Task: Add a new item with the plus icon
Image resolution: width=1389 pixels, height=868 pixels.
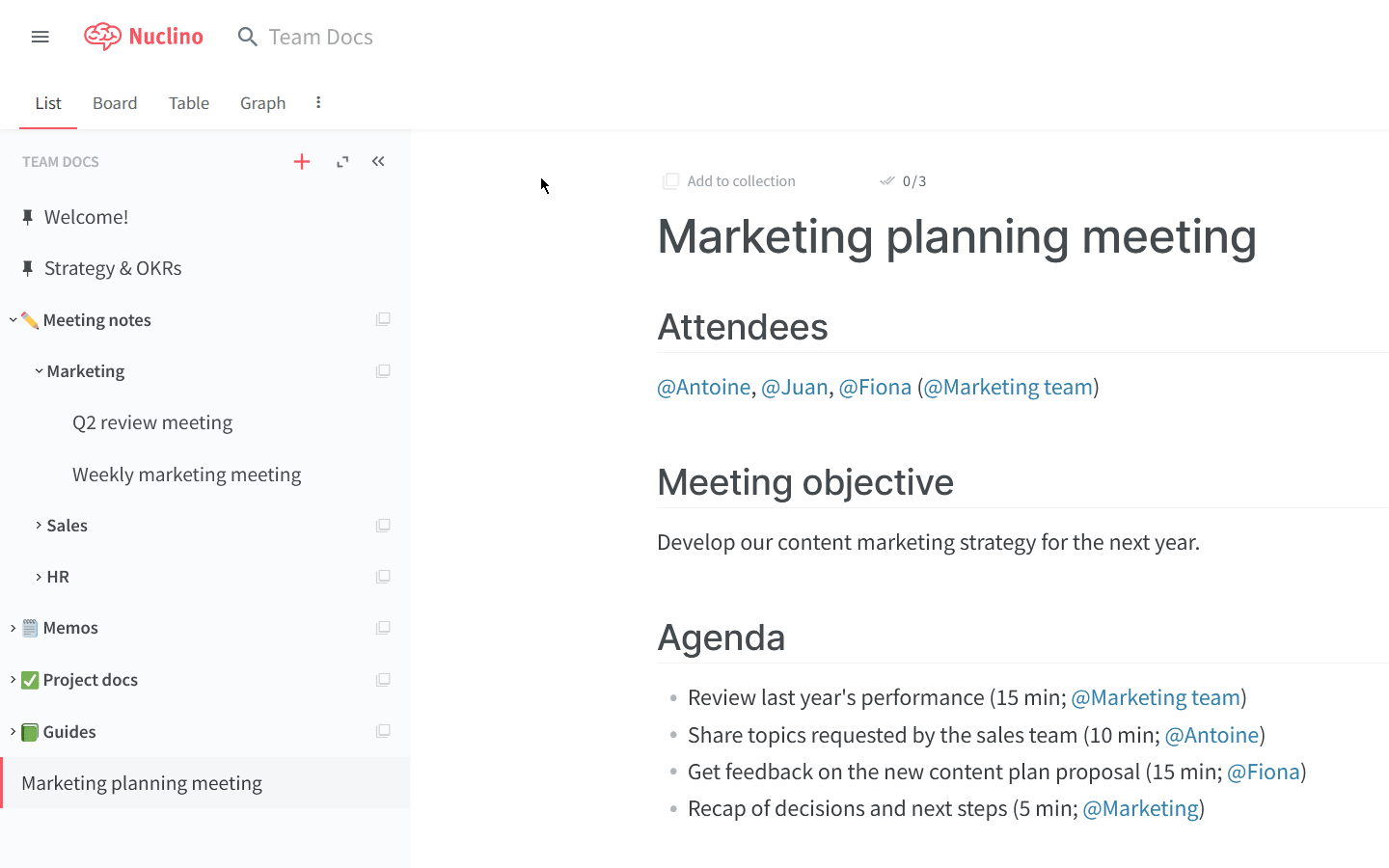Action: click(302, 162)
